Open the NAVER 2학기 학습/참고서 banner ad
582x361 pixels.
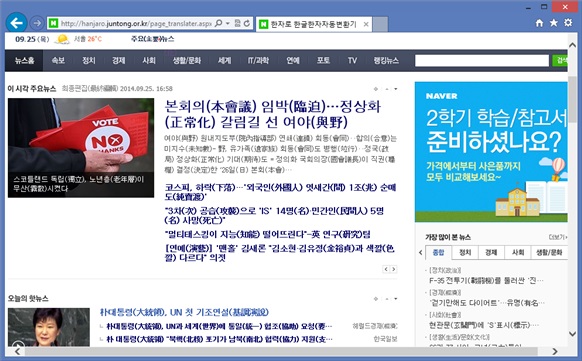[491, 152]
